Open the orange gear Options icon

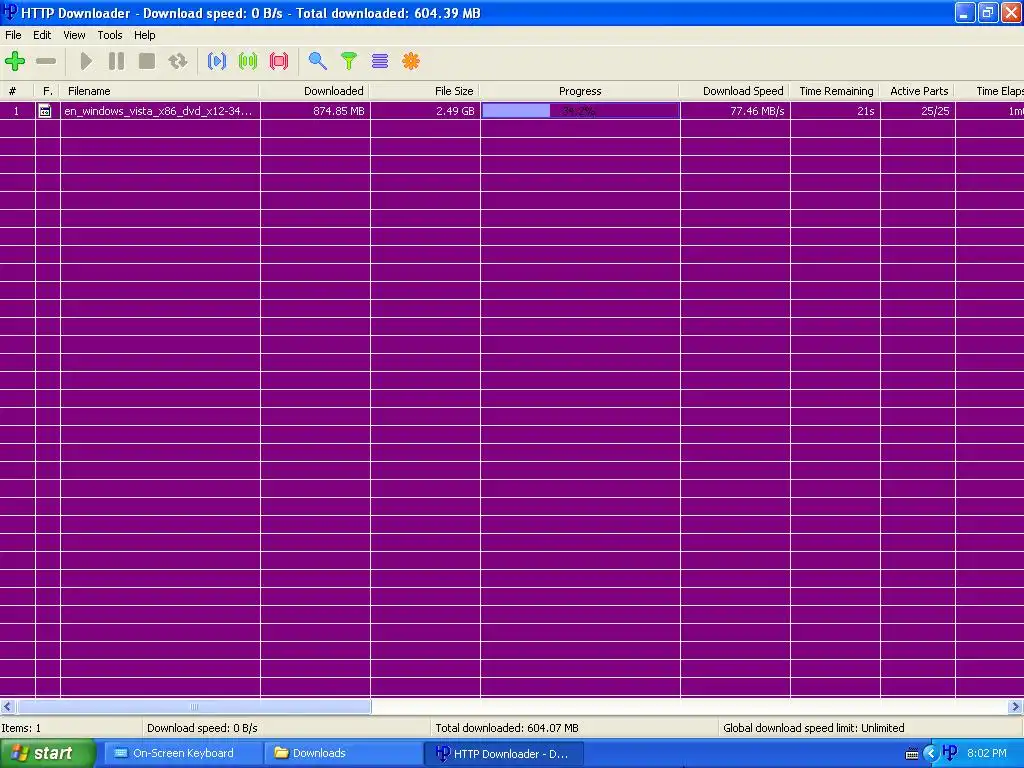[x=411, y=61]
